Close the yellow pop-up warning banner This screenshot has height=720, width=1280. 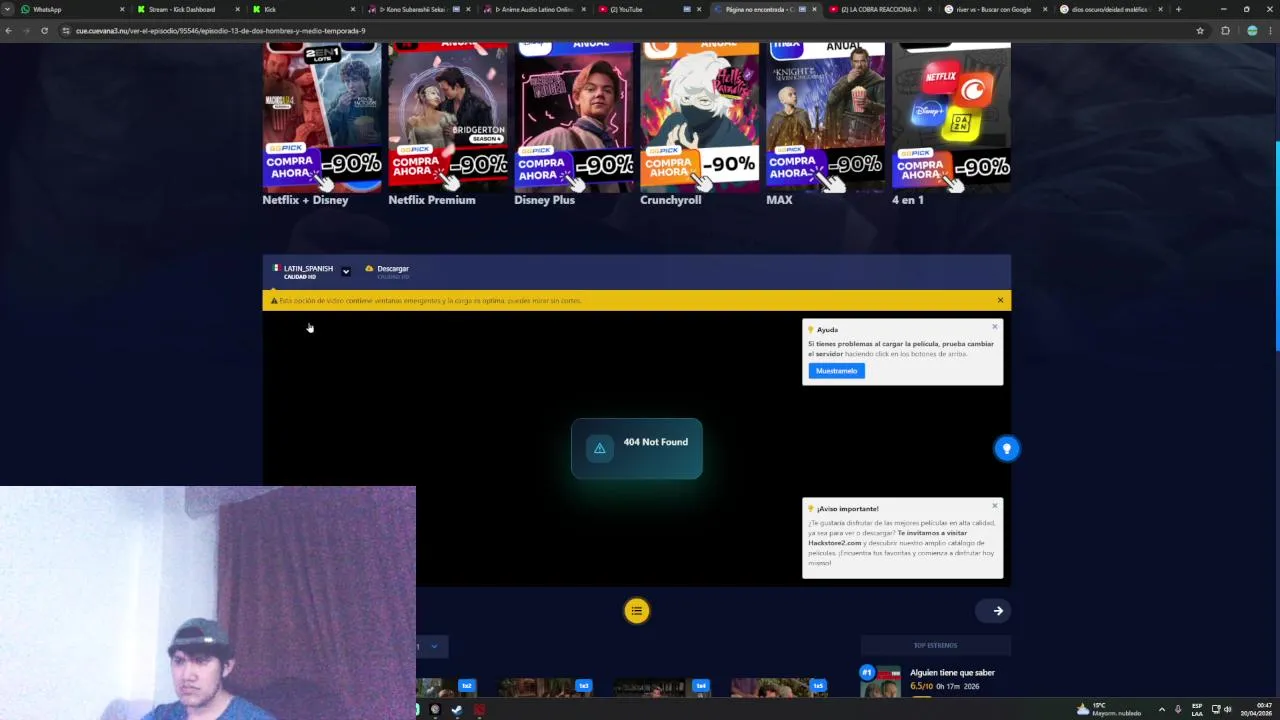[x=1000, y=300]
